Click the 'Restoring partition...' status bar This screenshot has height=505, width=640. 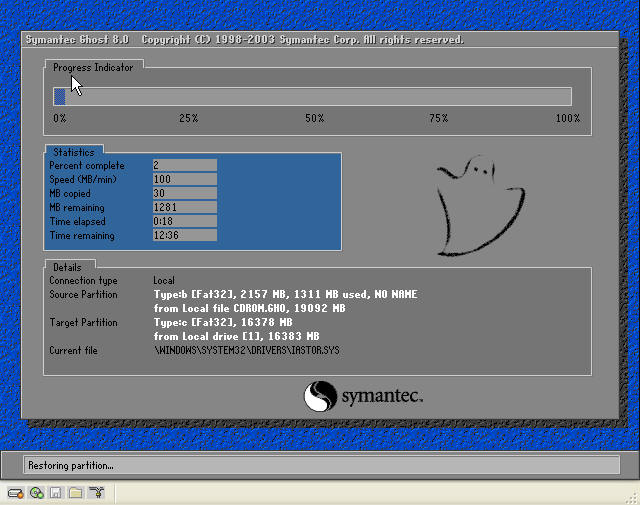point(322,465)
